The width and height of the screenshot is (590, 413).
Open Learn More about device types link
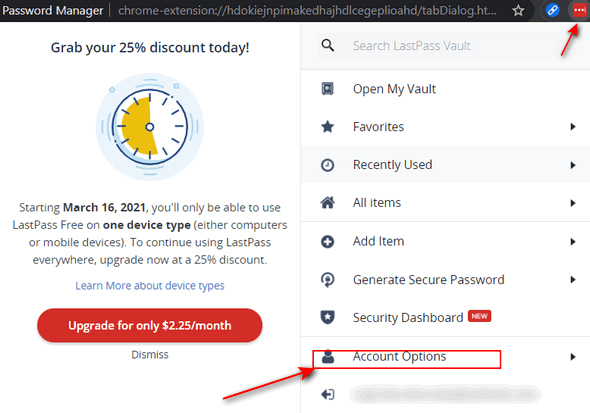tap(150, 285)
